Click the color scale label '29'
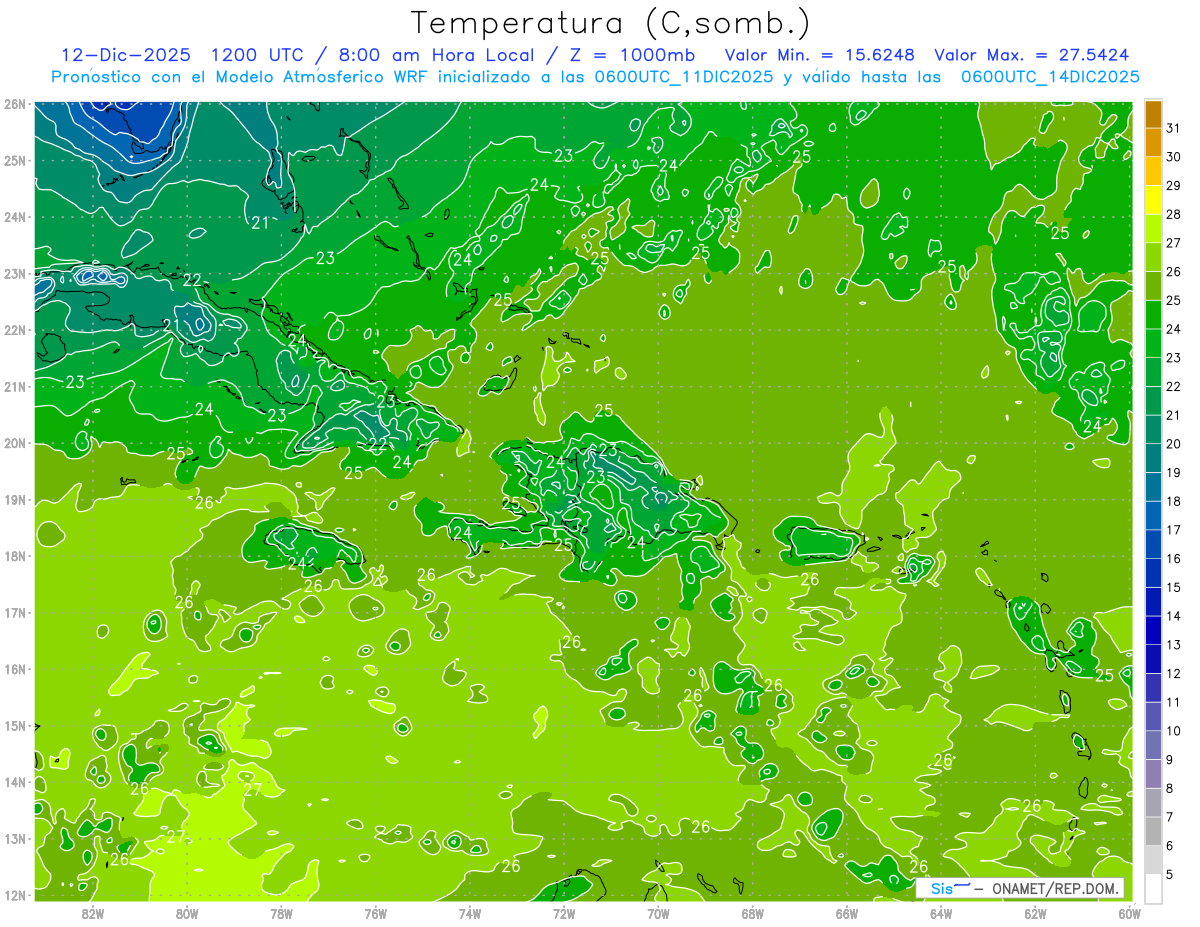Image resolution: width=1200 pixels, height=927 pixels. coord(1174,185)
